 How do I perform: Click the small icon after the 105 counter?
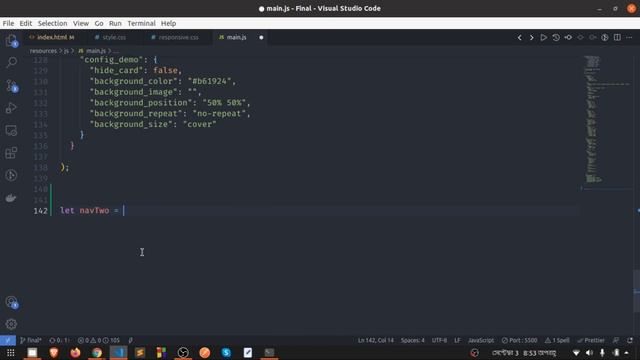tap(131, 340)
